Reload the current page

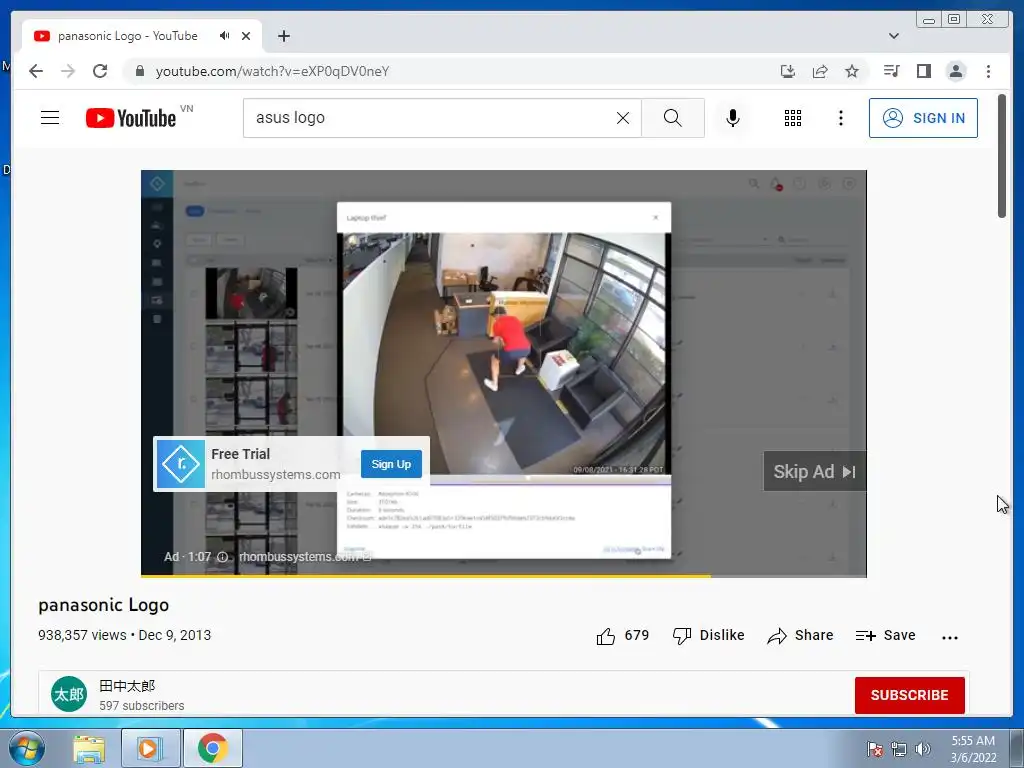pos(100,71)
